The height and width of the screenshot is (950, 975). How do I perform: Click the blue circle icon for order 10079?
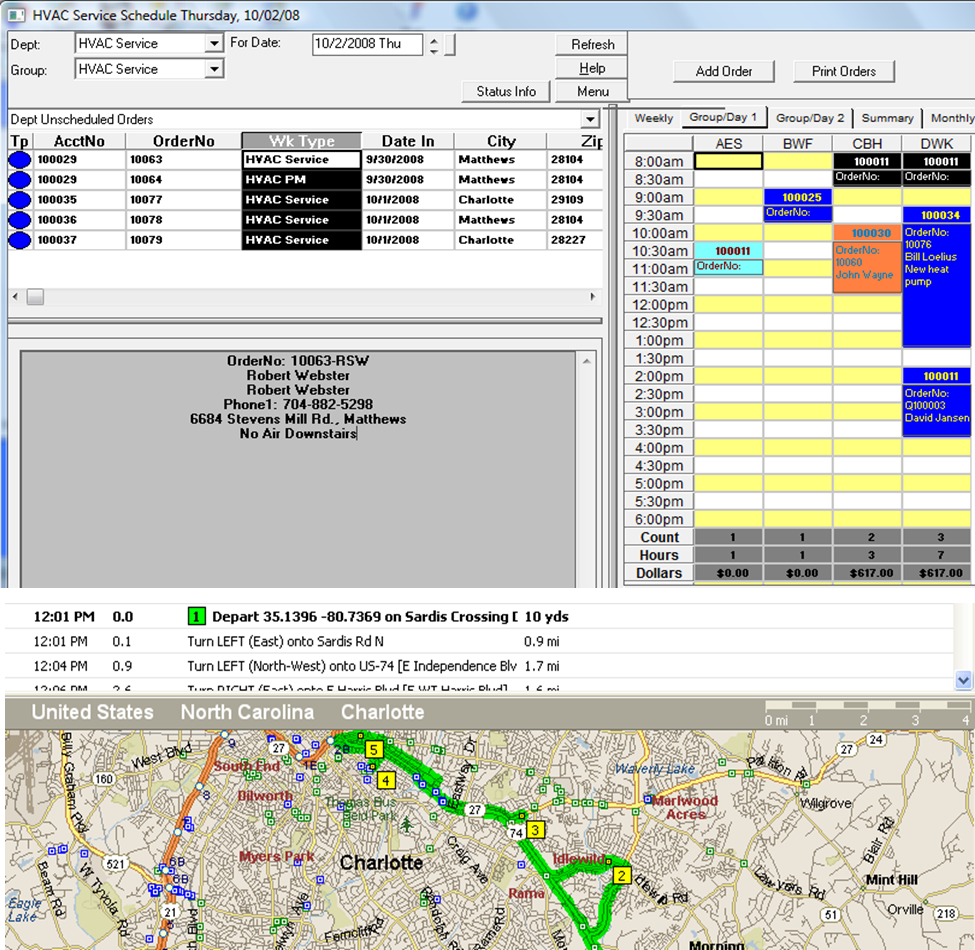click(20, 240)
